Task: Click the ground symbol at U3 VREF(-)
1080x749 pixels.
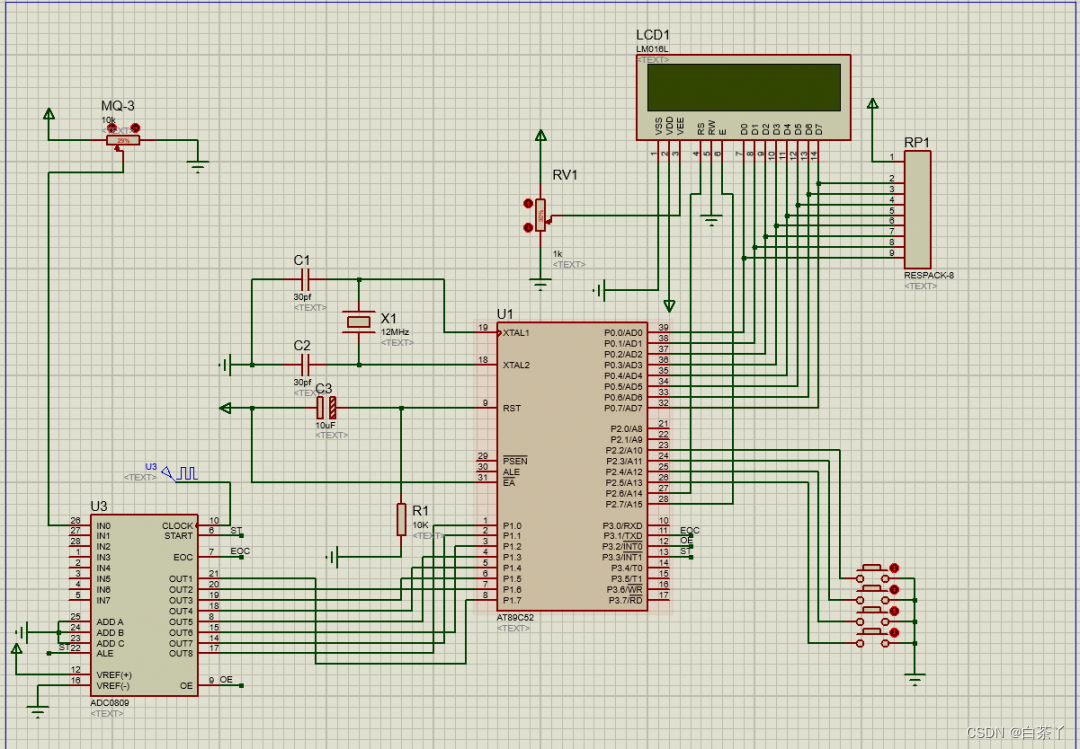Action: pyautogui.click(x=37, y=712)
